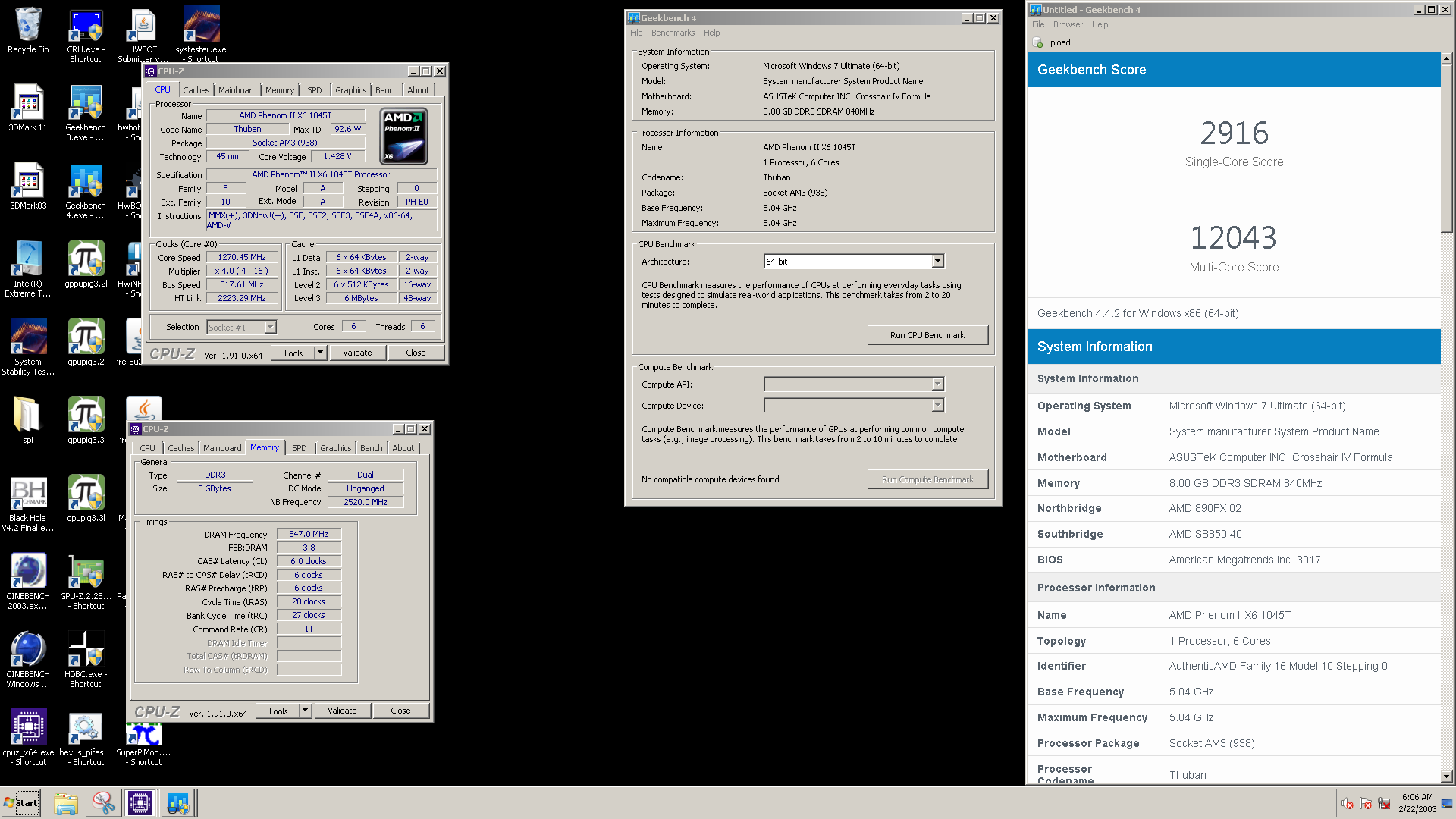Open Browser menu in Untitled Geekbench window
Viewport: 1456px width, 819px height.
tap(1068, 24)
